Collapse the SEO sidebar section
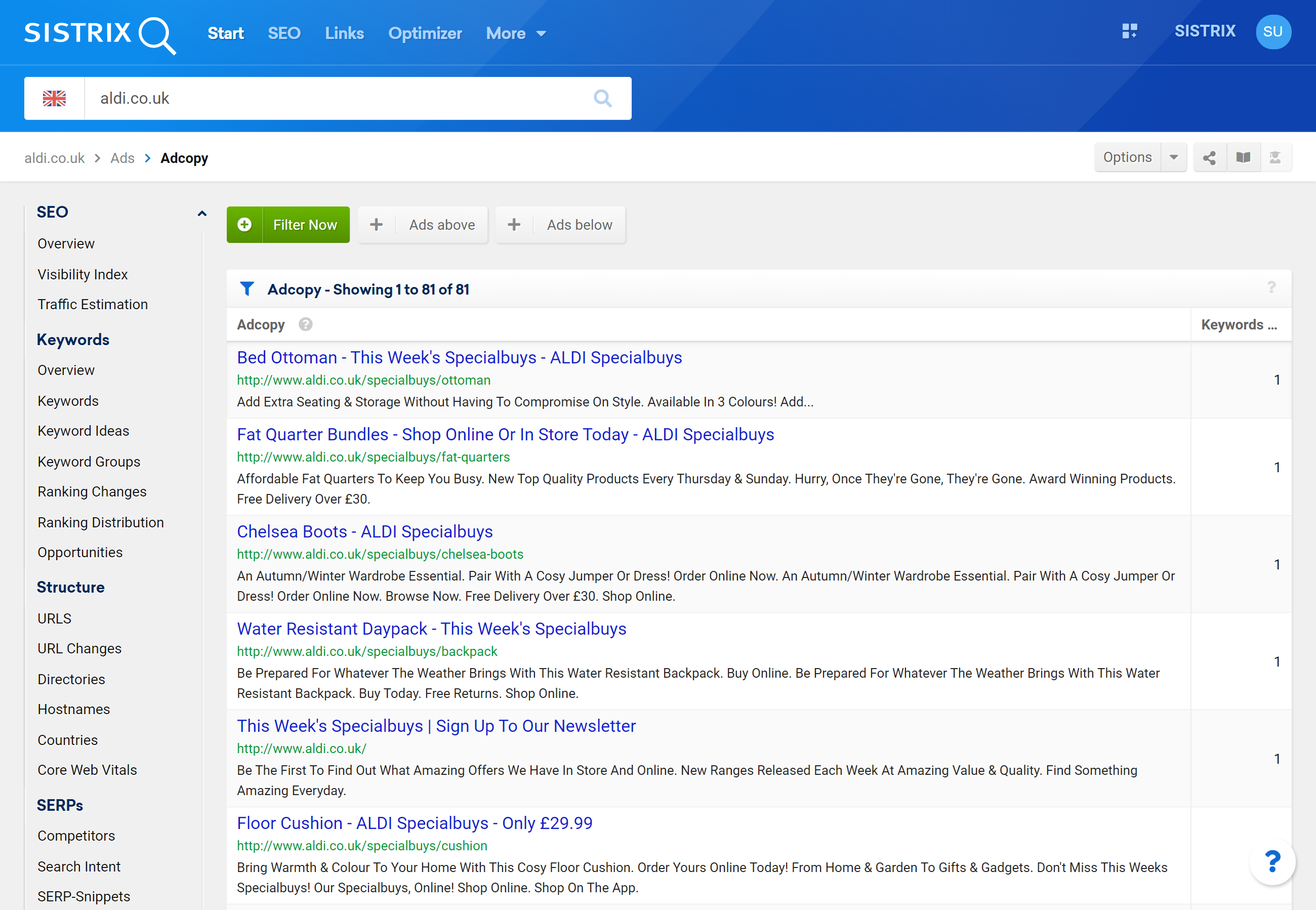This screenshot has width=1316, height=910. [x=202, y=213]
